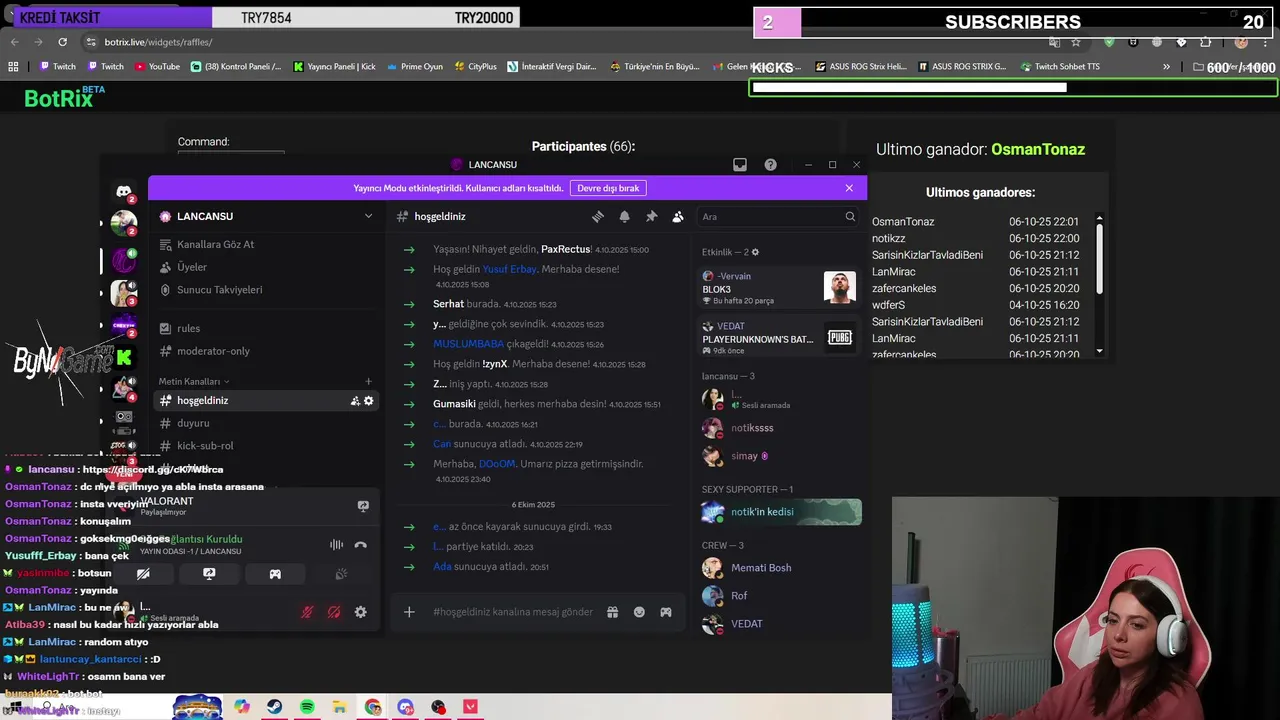Start an activity with controller button
The width and height of the screenshot is (1280, 720).
click(x=275, y=574)
